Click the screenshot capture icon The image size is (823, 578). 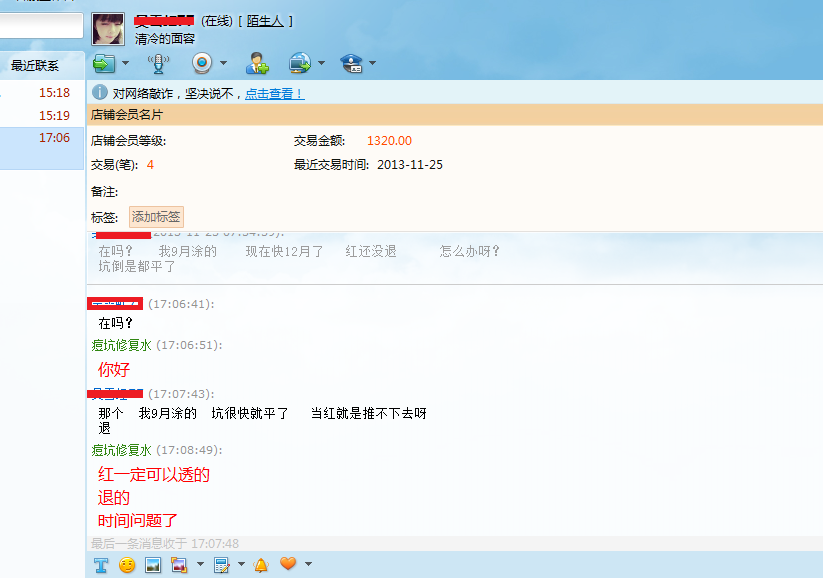pyautogui.click(x=180, y=565)
